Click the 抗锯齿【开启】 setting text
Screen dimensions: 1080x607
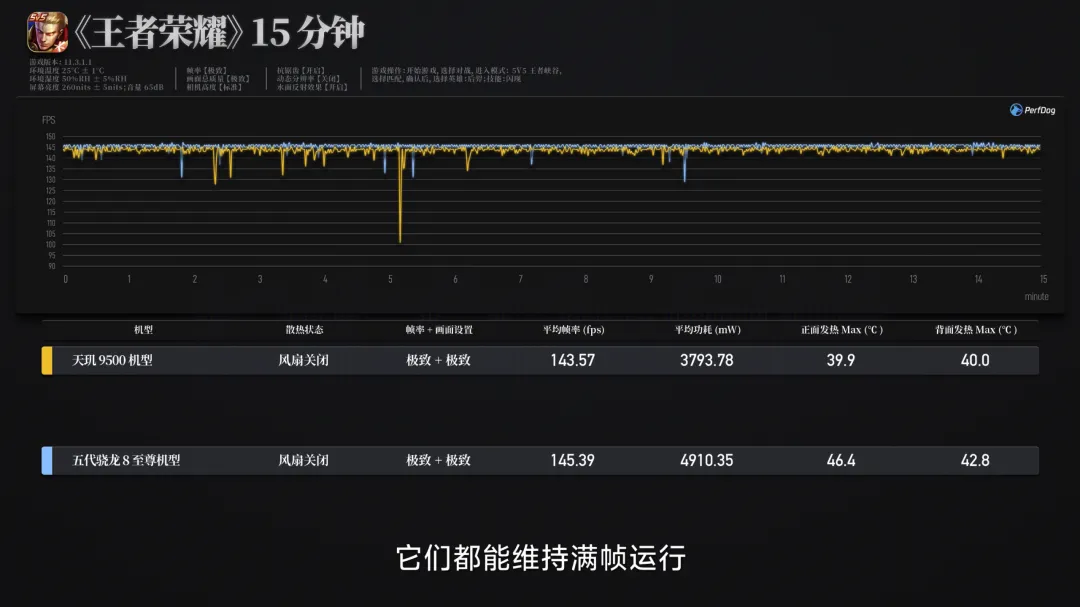coord(301,70)
